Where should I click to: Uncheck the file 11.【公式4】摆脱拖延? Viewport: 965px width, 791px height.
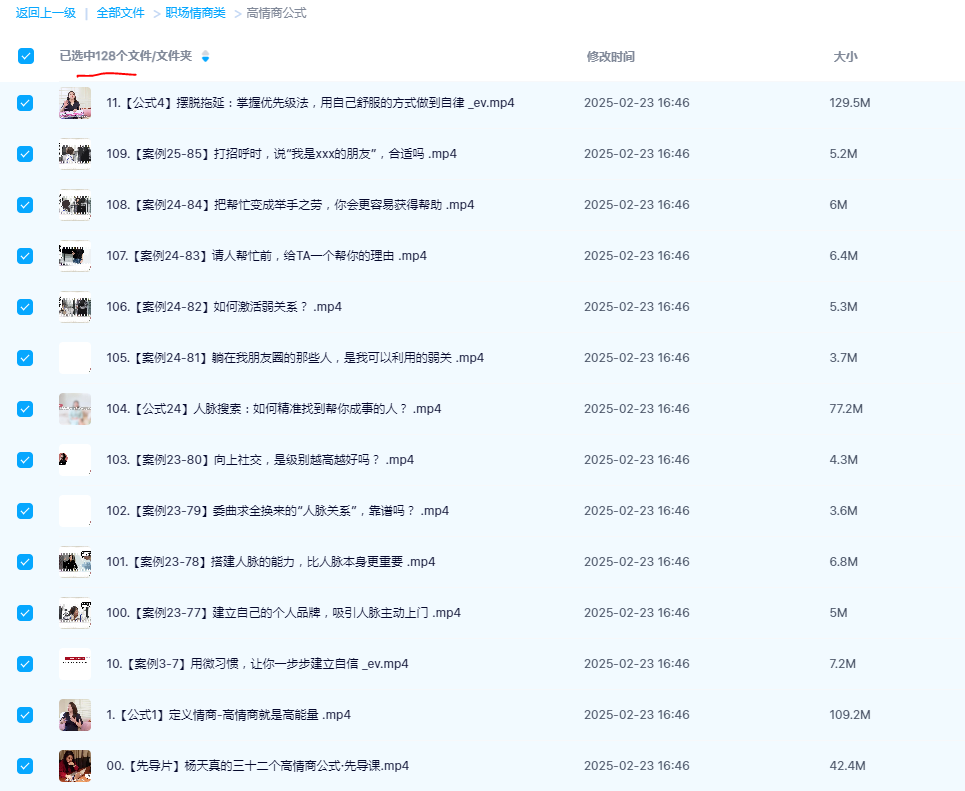[x=25, y=102]
